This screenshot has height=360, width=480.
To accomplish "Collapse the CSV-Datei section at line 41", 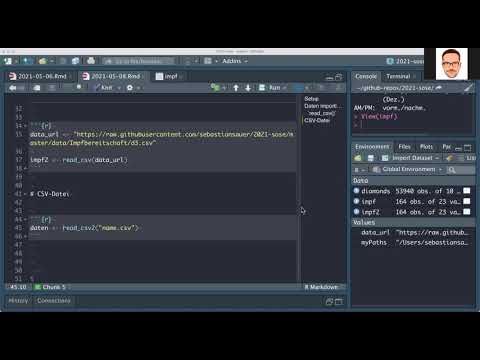I will pyautogui.click(x=25, y=194).
